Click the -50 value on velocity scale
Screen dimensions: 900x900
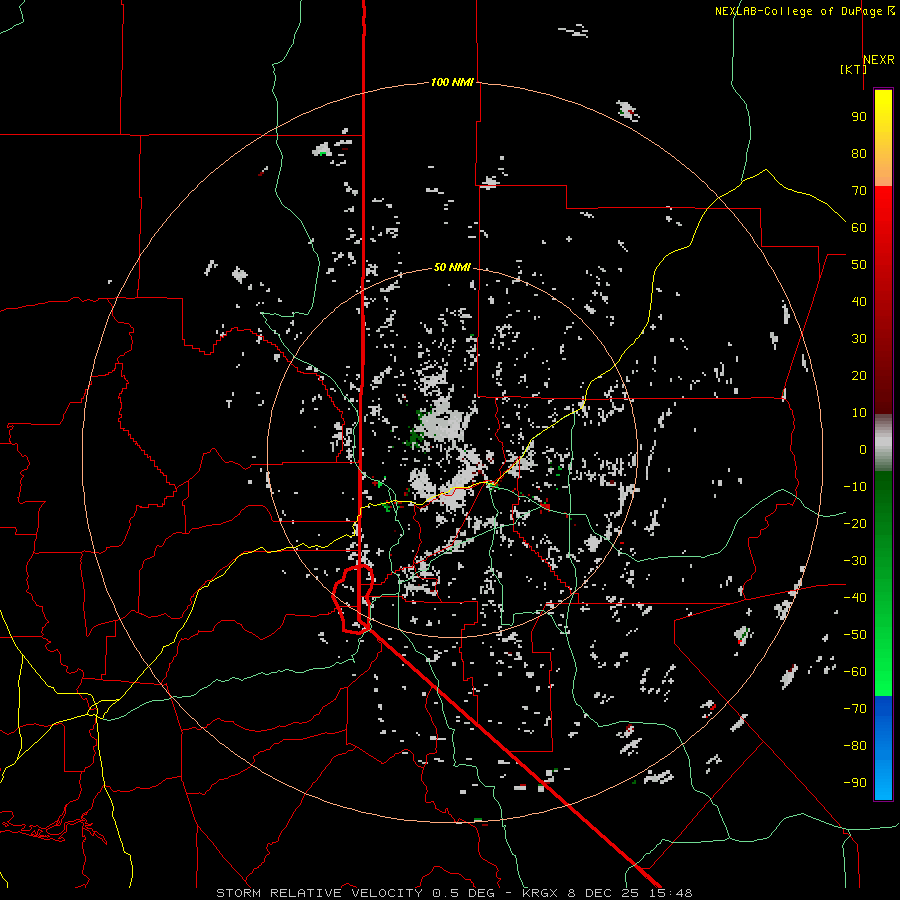coord(855,635)
